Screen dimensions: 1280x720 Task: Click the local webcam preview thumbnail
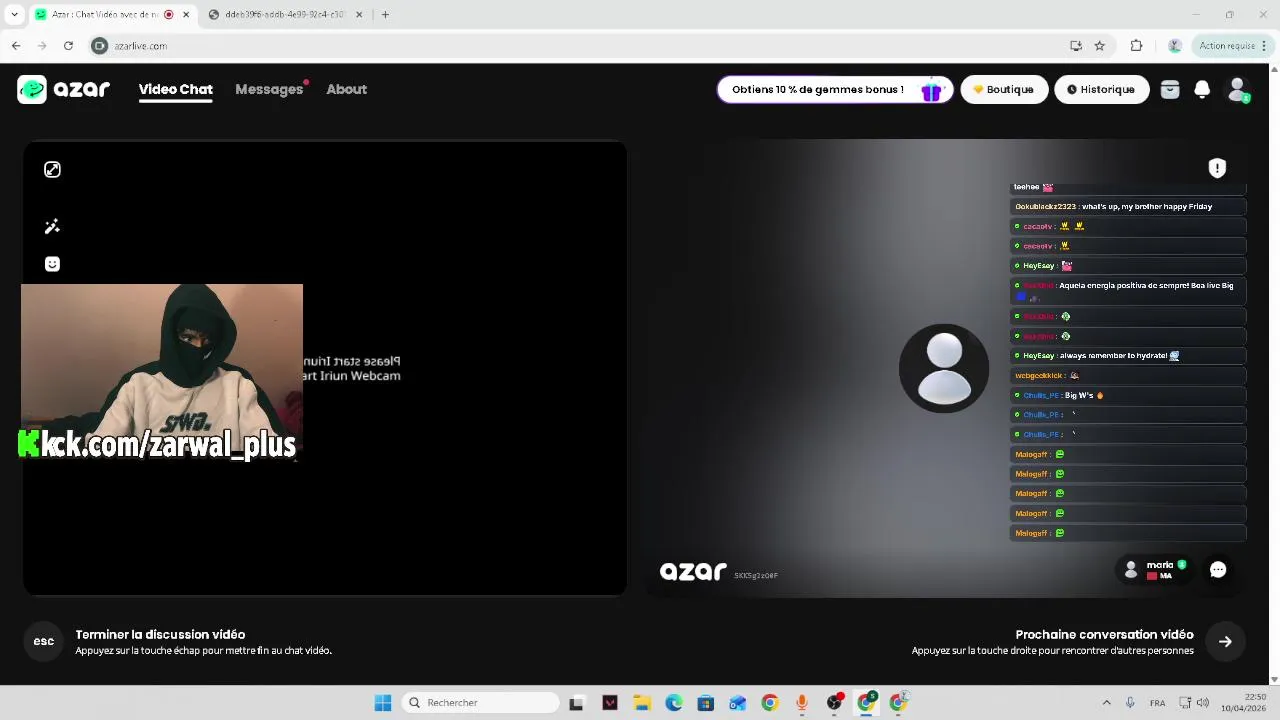(x=161, y=372)
